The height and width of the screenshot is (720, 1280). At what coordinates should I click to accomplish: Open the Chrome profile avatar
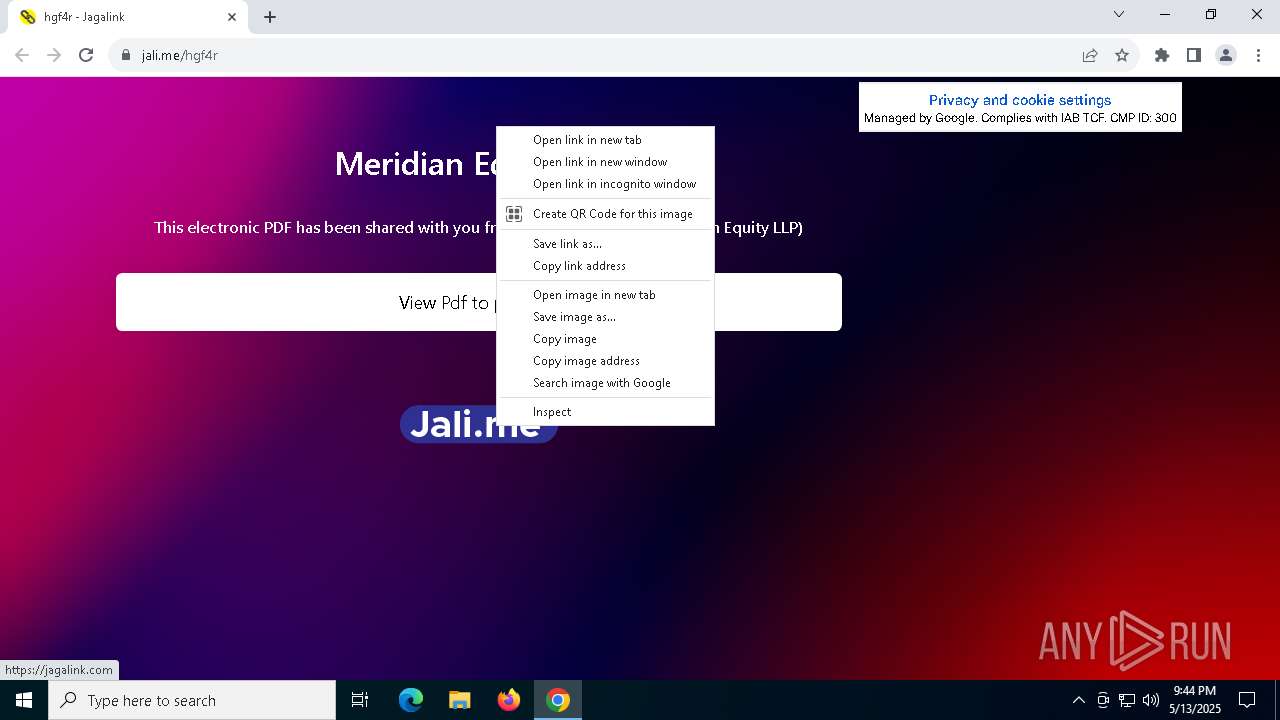point(1226,55)
